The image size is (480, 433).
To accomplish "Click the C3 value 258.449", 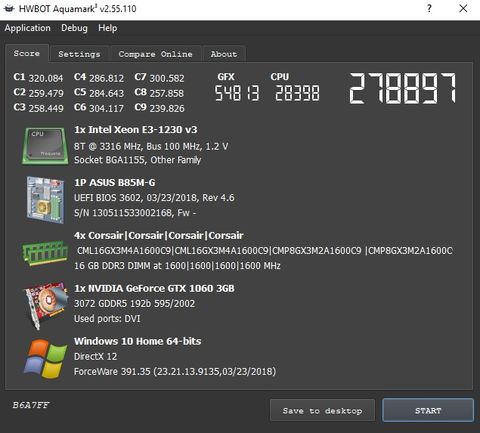I will [46, 108].
